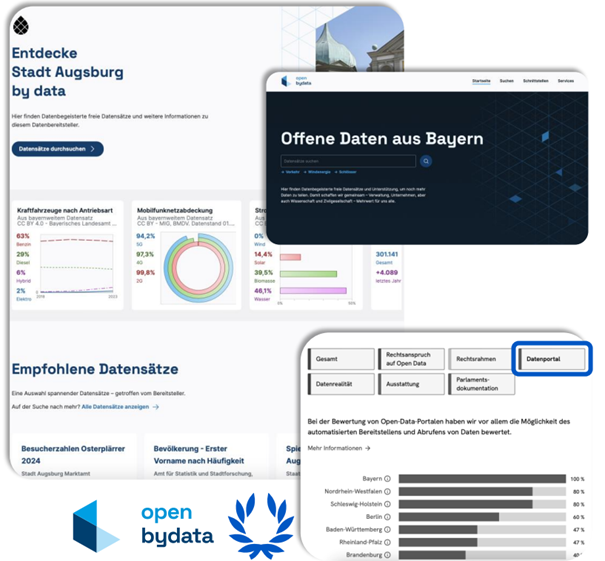Open the Schnittstellen nav item
The image size is (605, 561).
point(536,81)
